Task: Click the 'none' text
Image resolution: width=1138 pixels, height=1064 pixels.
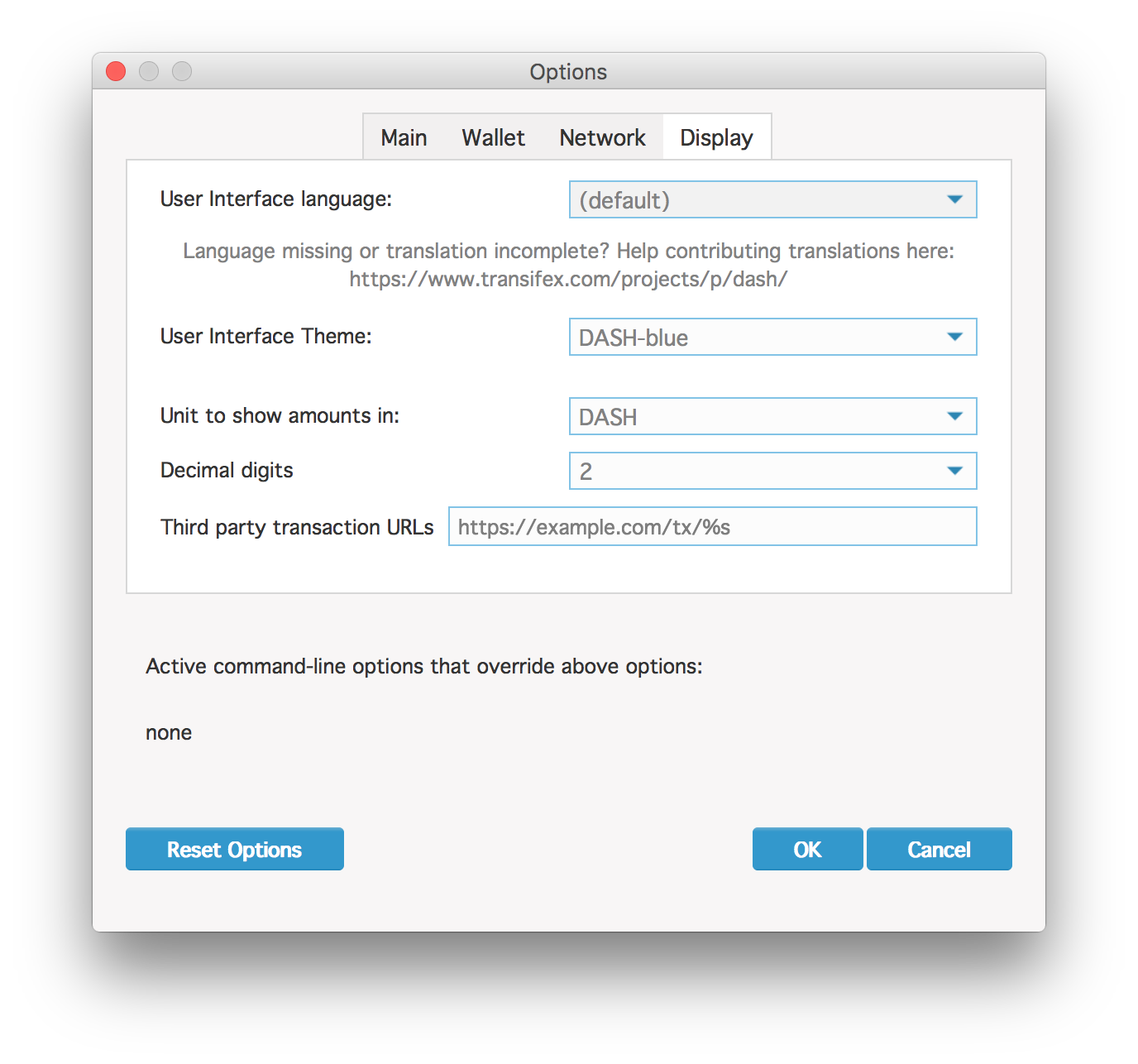Action: pos(169,733)
